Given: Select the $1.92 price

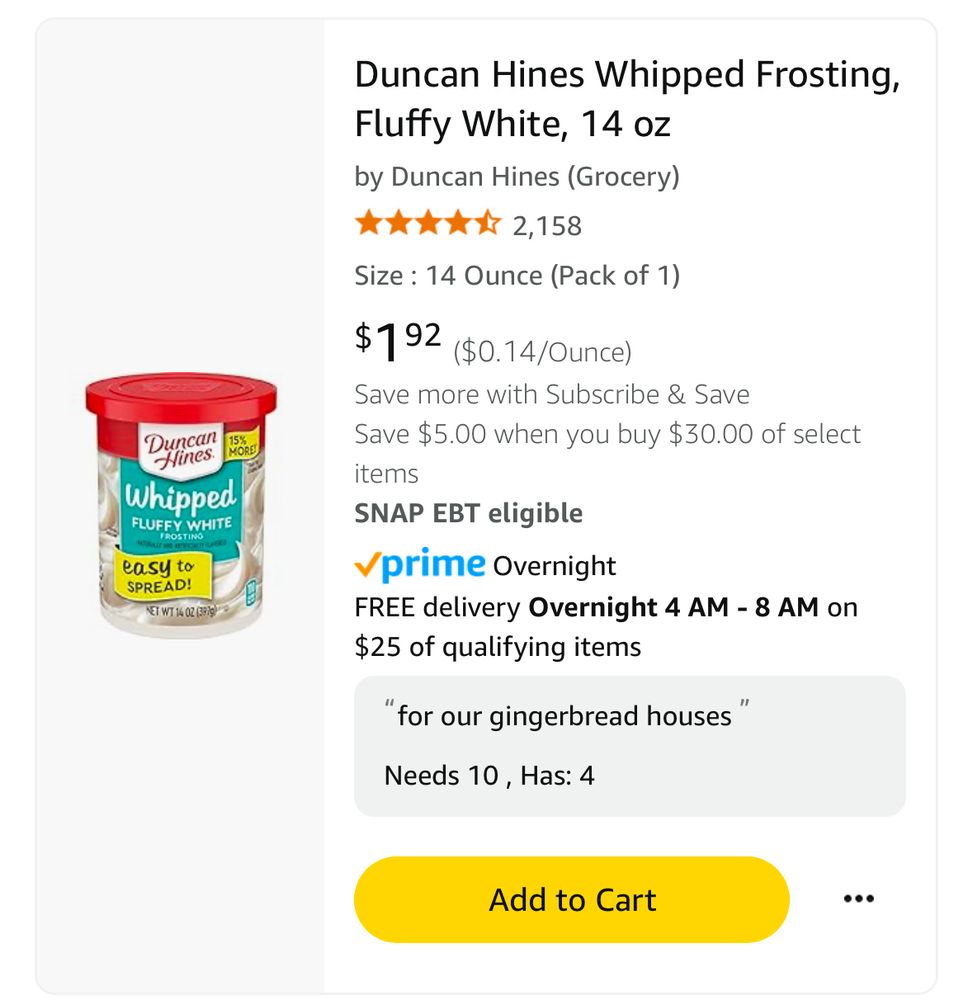Looking at the screenshot, I should pyautogui.click(x=398, y=340).
